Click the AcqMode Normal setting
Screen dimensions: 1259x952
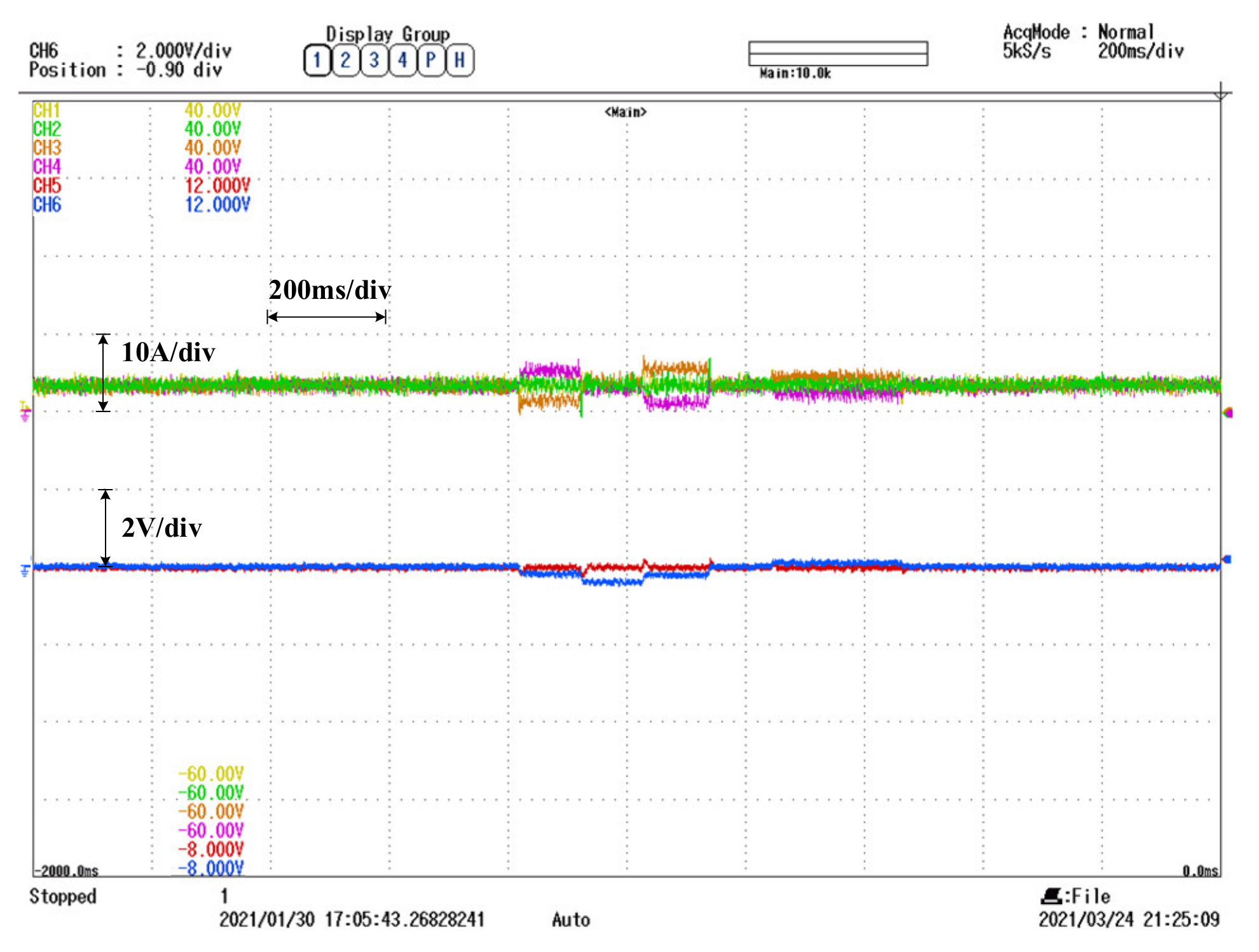click(1125, 32)
